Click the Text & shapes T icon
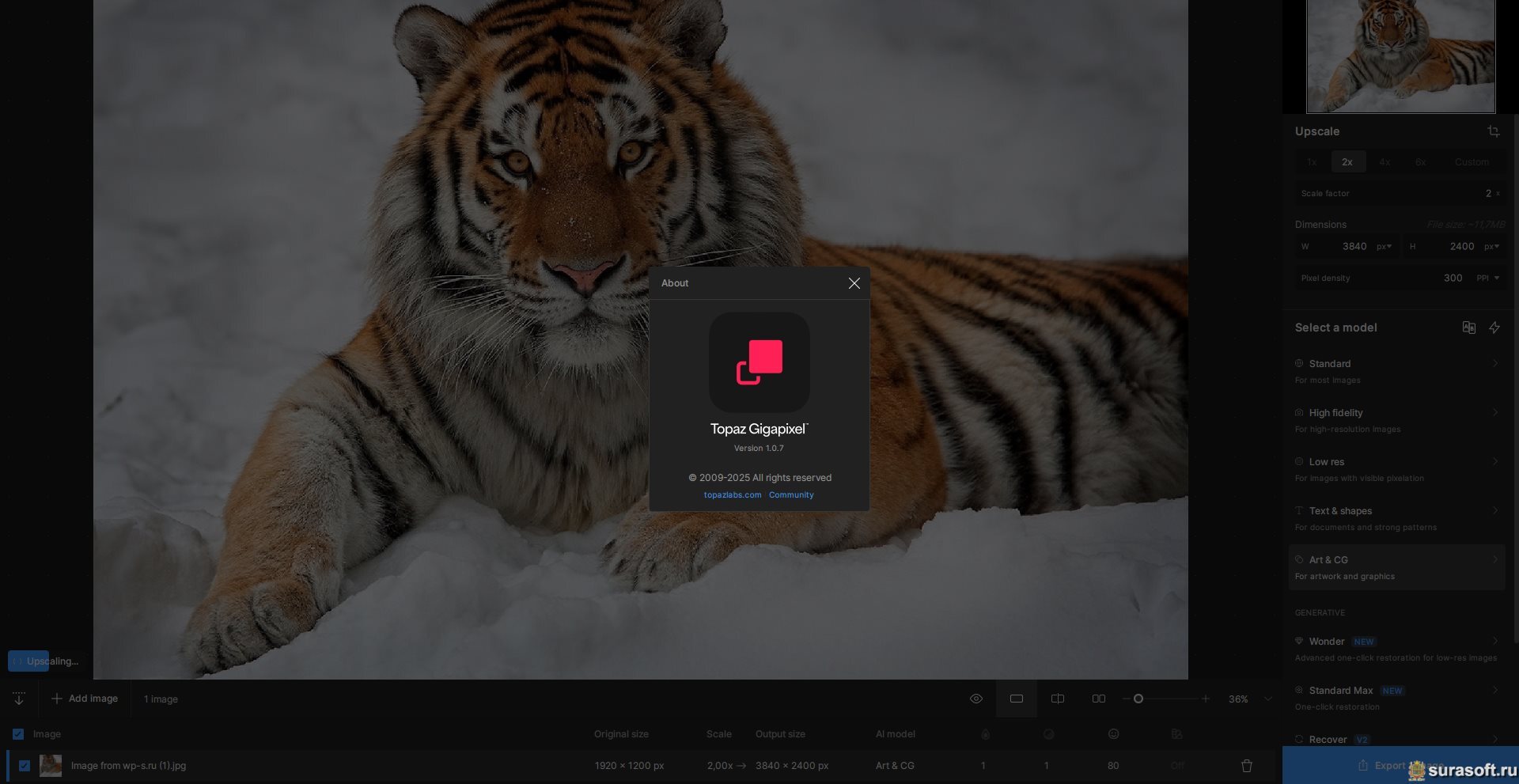 [x=1299, y=511]
